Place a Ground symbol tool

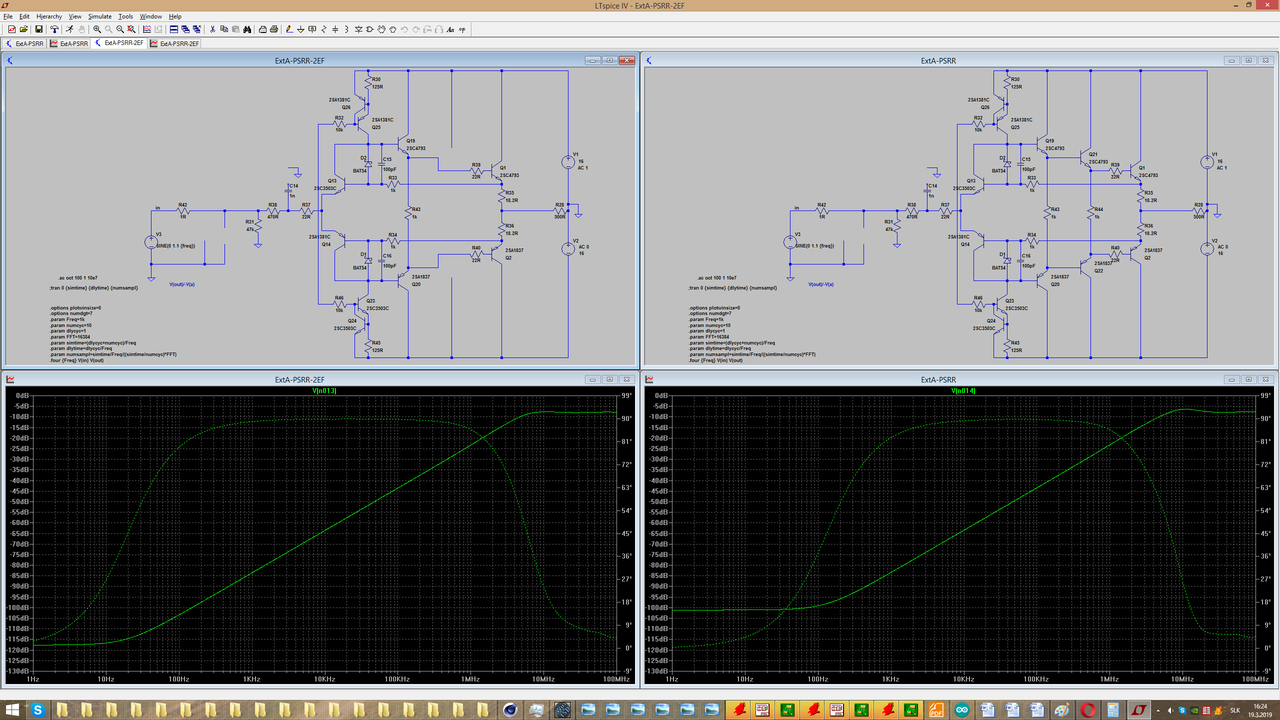(300, 29)
